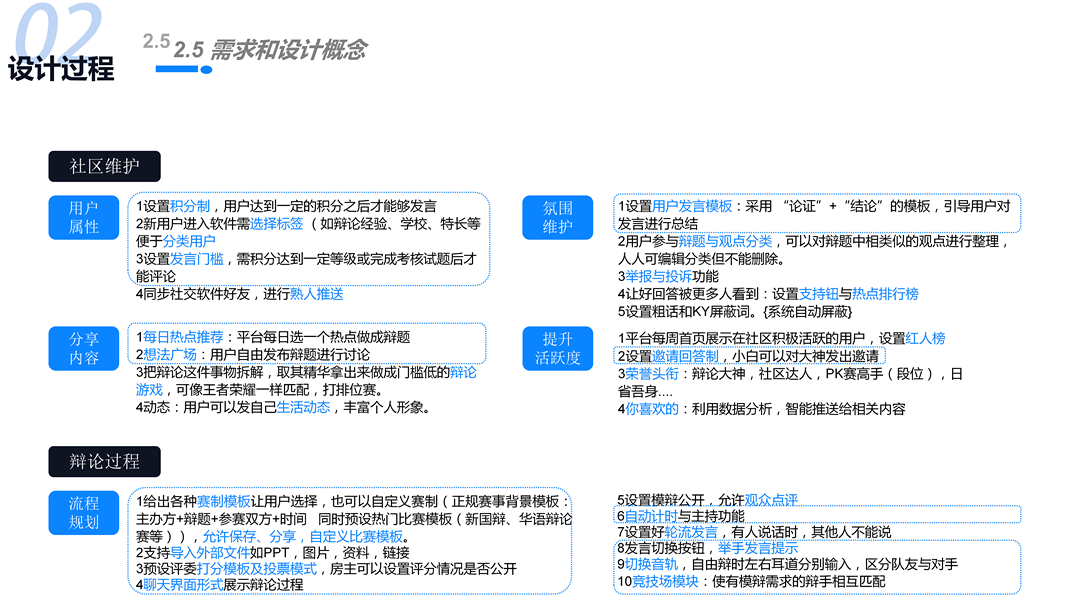
Task: Click the blue text 轮流发言
Action: click(691, 532)
